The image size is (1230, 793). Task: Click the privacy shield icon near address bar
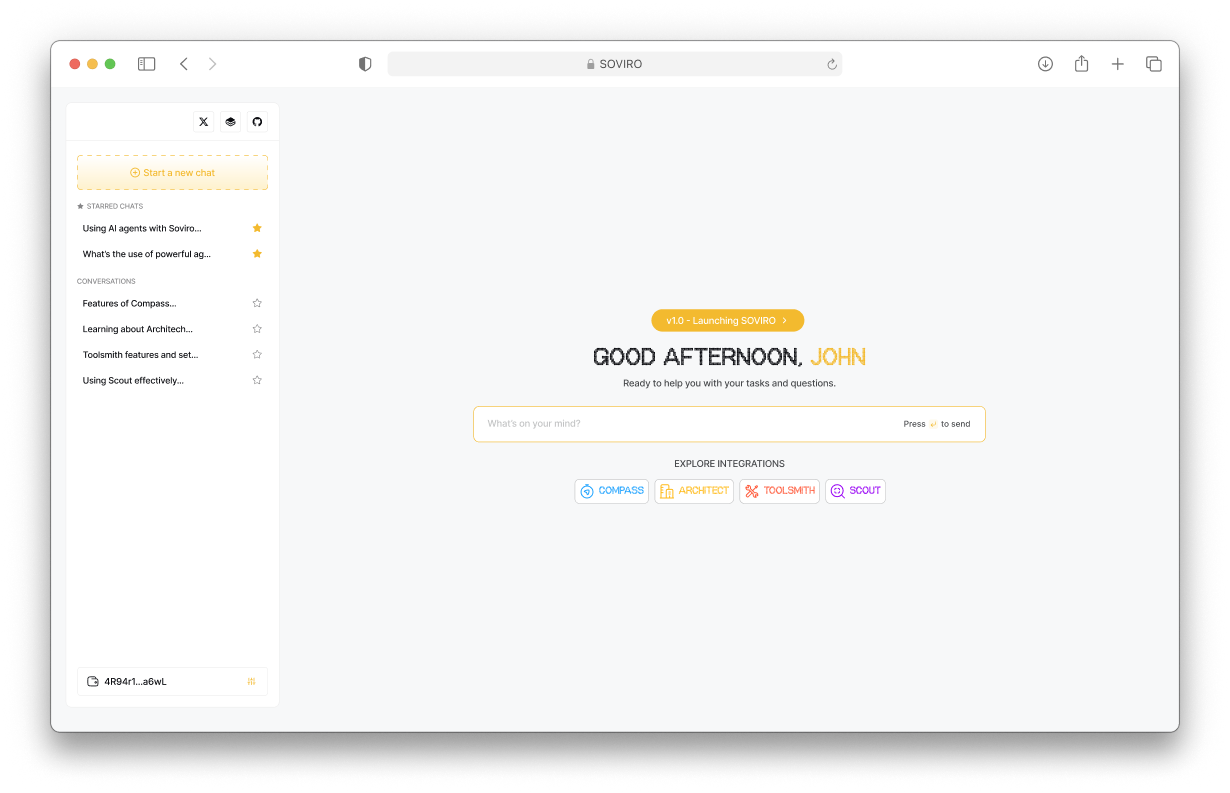tap(365, 64)
